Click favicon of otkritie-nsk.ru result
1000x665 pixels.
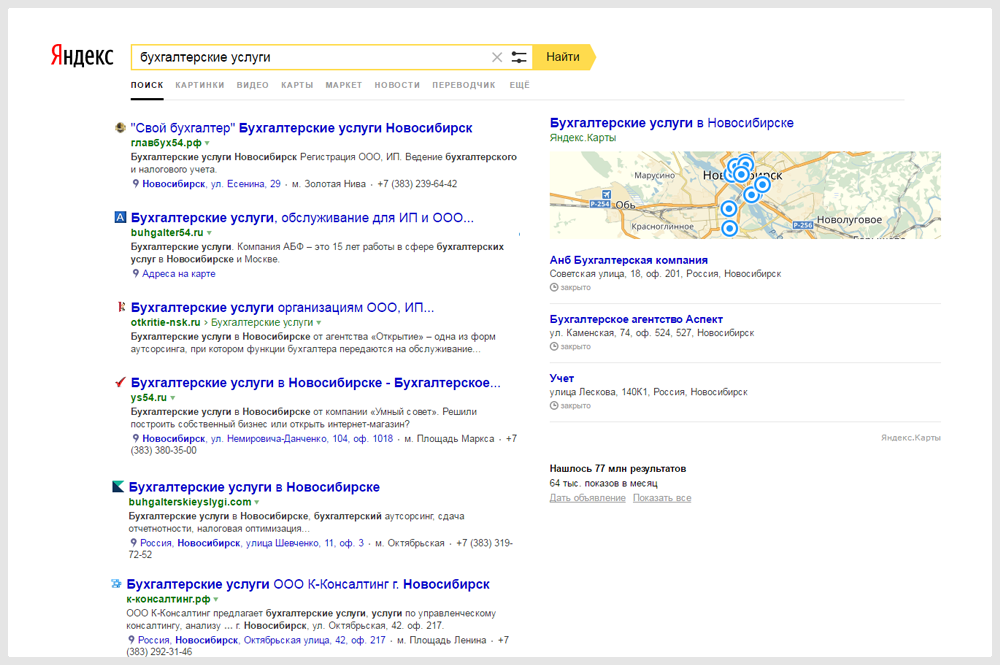pyautogui.click(x=120, y=307)
